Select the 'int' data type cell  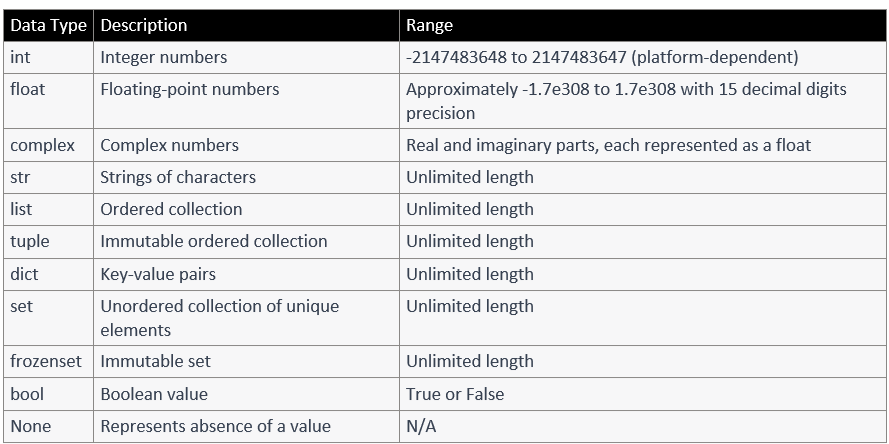click(48, 57)
